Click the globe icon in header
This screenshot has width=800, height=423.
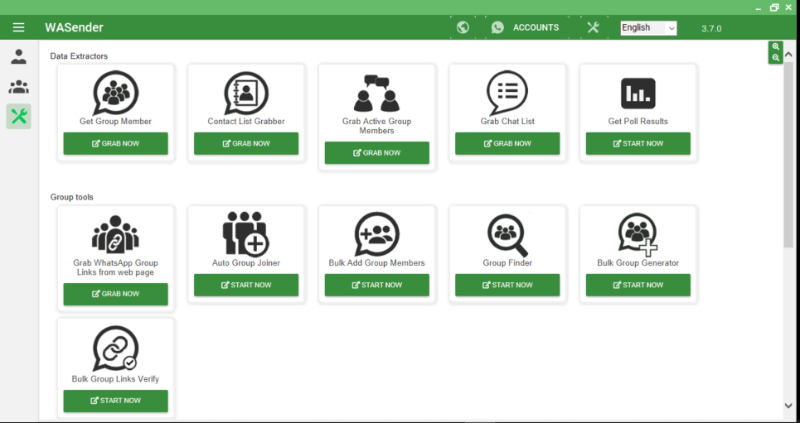[462, 28]
